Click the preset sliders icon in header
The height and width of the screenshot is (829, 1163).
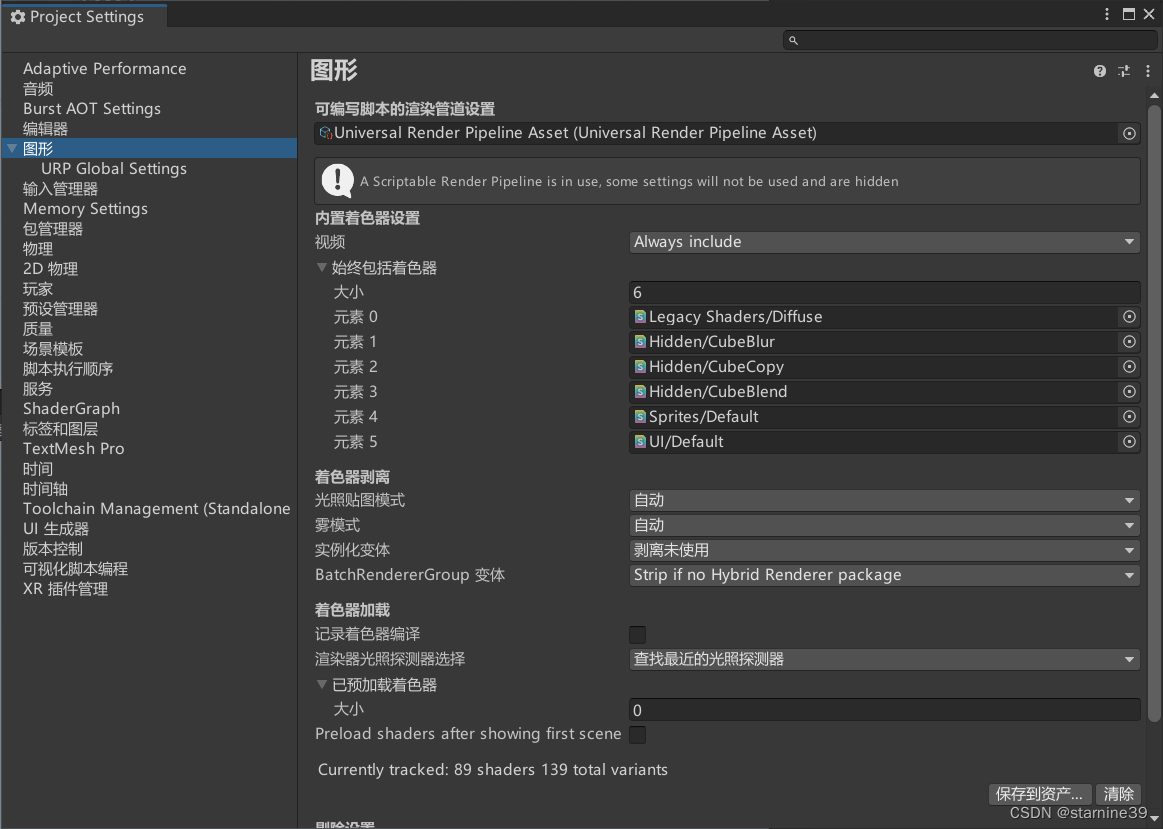pos(1124,71)
